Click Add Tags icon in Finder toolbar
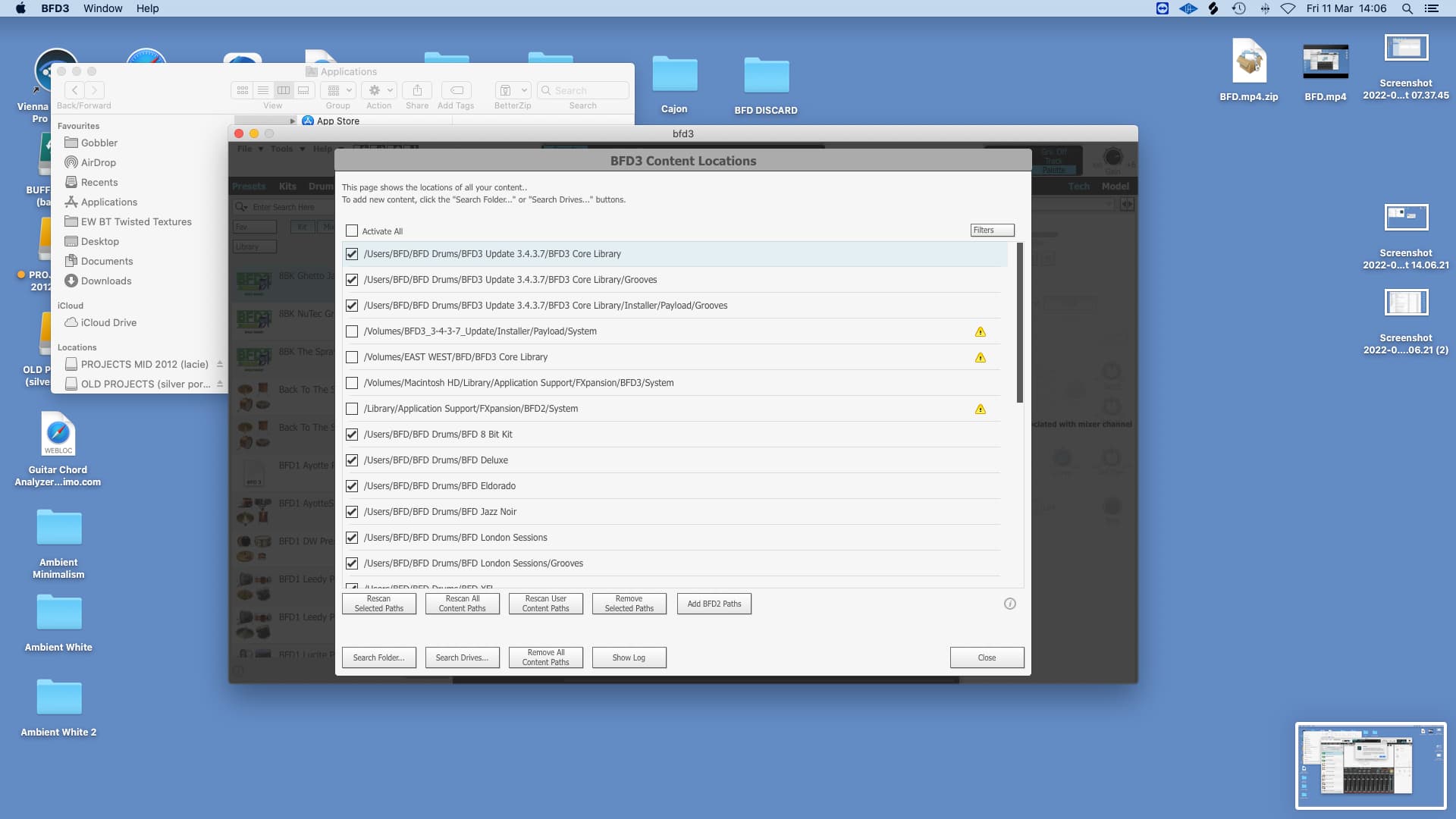This screenshot has height=819, width=1456. tap(457, 90)
